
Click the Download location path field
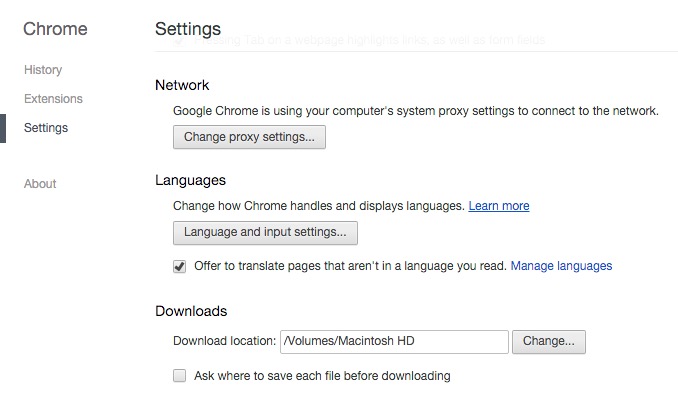[394, 342]
